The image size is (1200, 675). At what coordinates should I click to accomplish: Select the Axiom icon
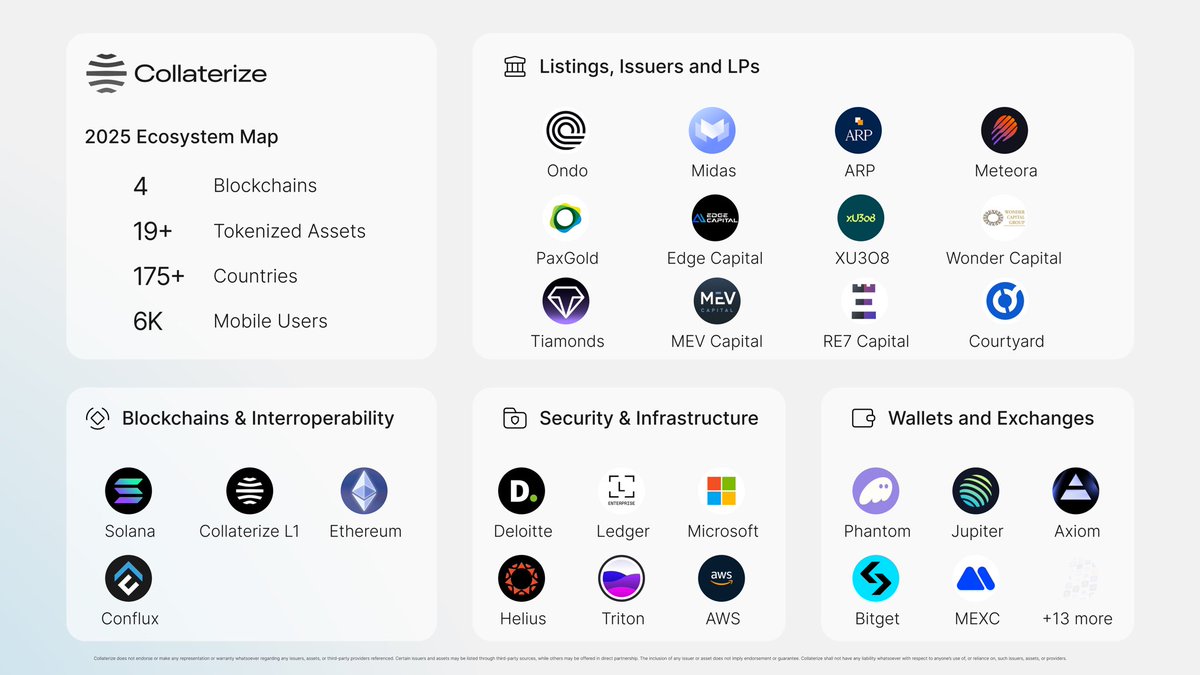[x=1076, y=491]
